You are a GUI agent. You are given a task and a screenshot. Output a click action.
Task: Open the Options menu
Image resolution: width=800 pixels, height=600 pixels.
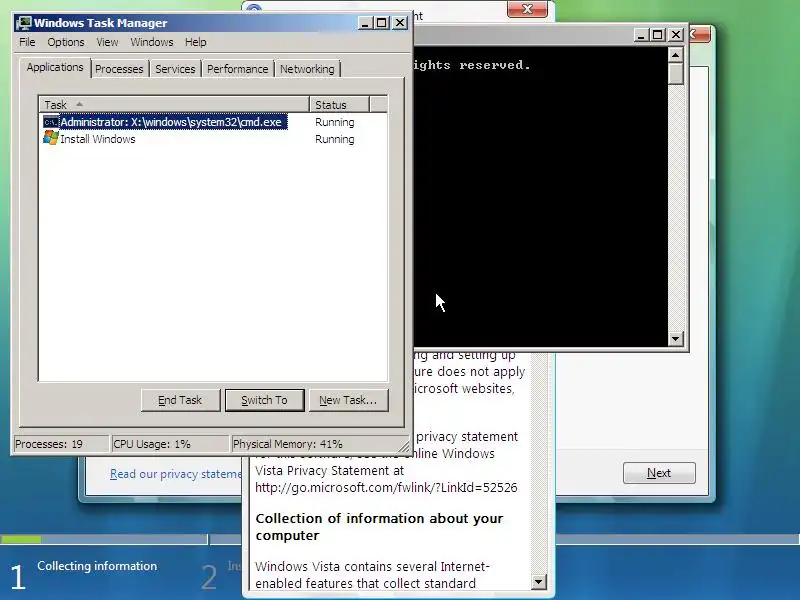click(x=66, y=42)
